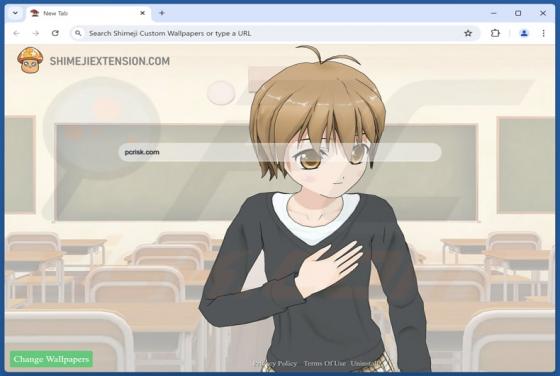
Task: Go back with the back arrow
Action: point(16,33)
